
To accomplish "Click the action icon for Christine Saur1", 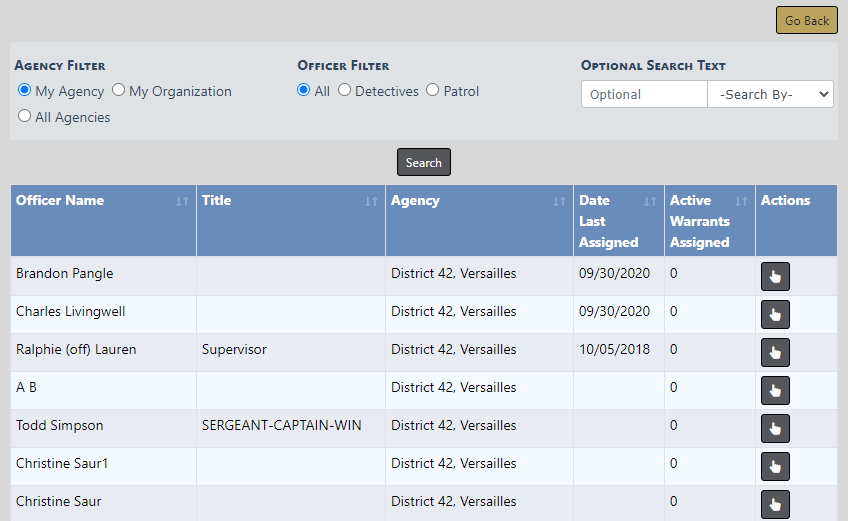I will pyautogui.click(x=775, y=467).
